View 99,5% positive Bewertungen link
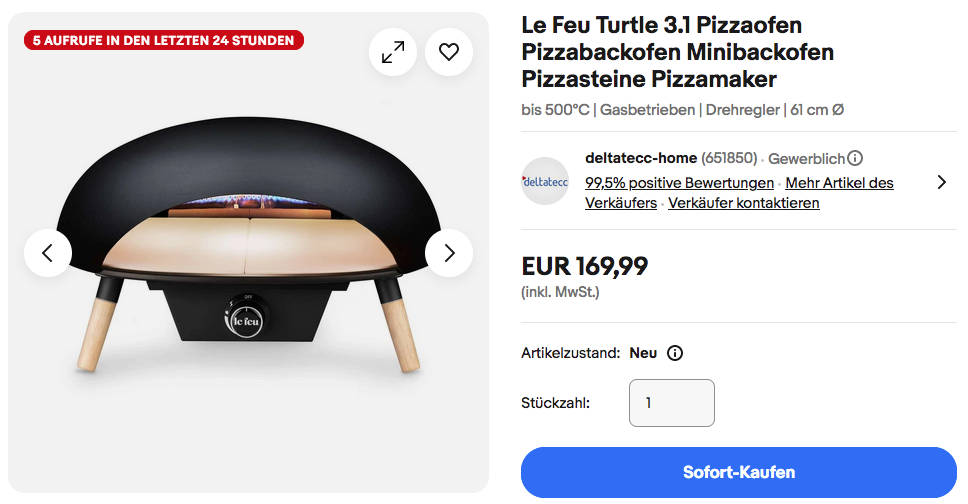968x504 pixels. click(679, 183)
